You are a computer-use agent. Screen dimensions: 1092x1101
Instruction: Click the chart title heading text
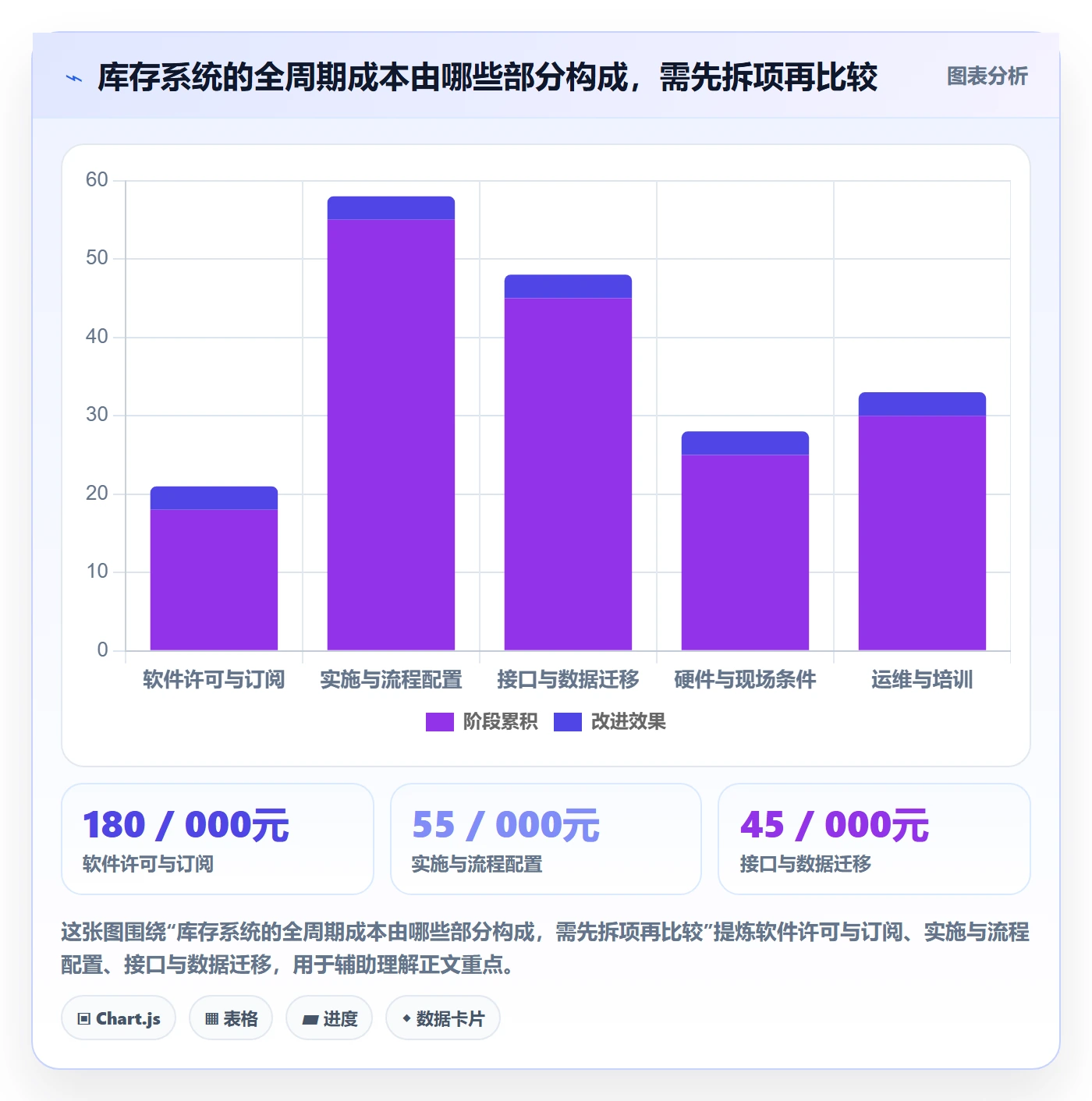pyautogui.click(x=487, y=77)
